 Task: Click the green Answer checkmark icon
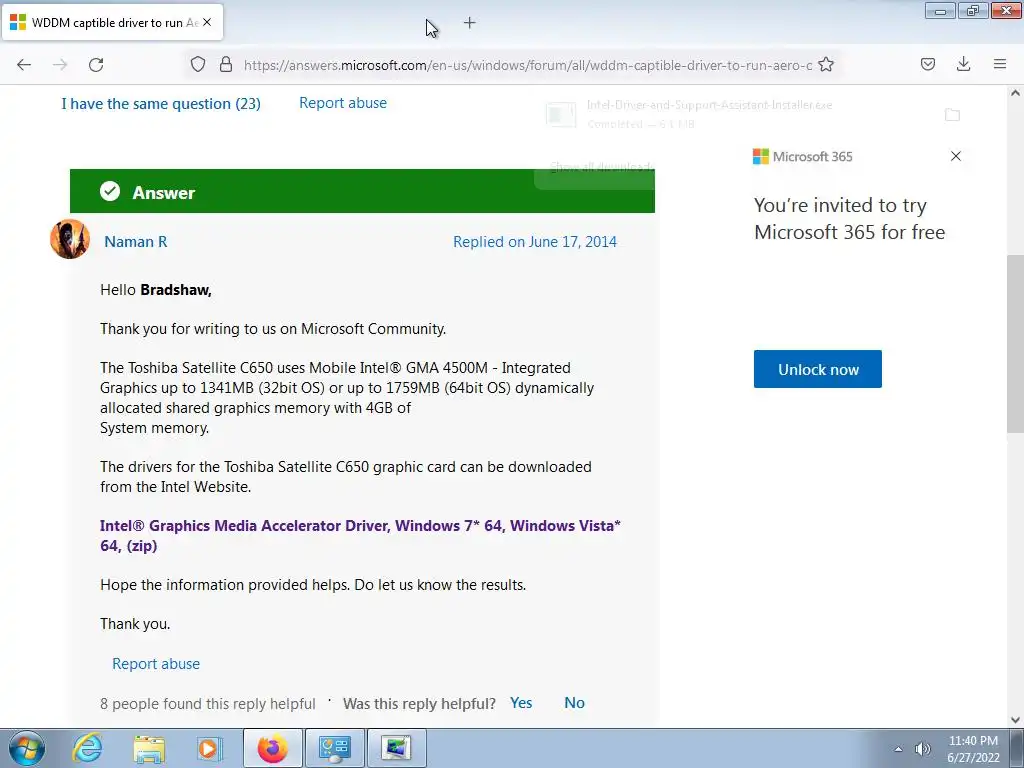pyautogui.click(x=110, y=191)
